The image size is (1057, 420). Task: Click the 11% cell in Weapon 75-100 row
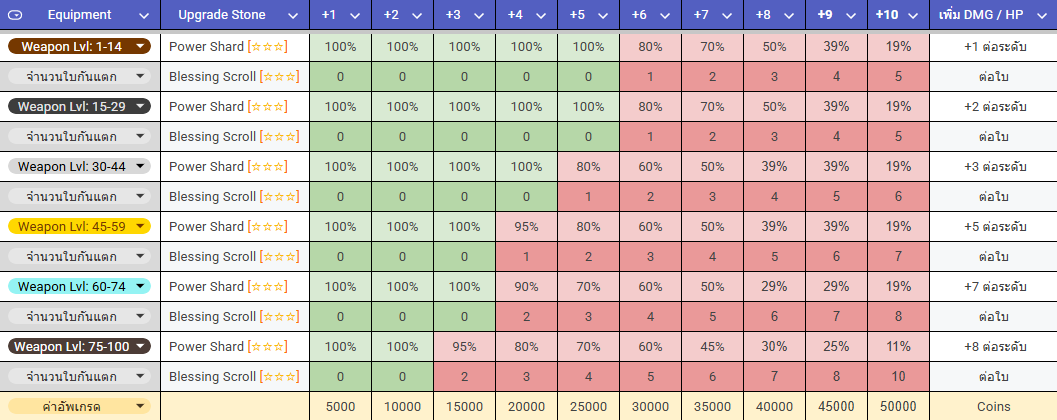pos(898,347)
